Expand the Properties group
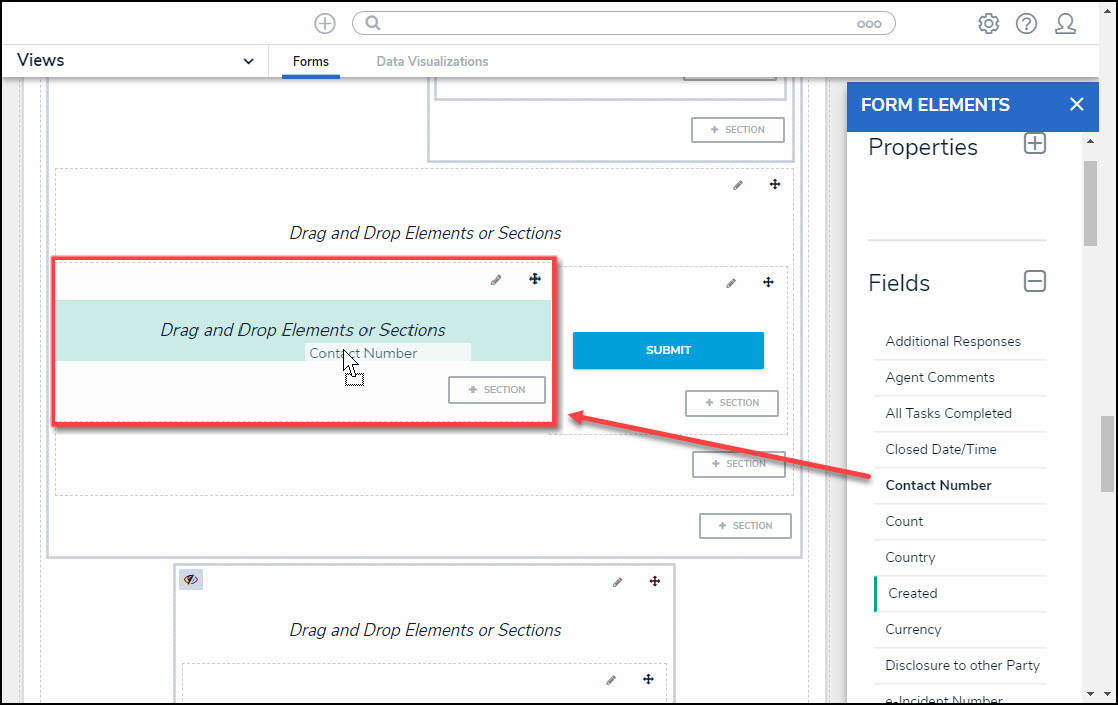 1035,144
